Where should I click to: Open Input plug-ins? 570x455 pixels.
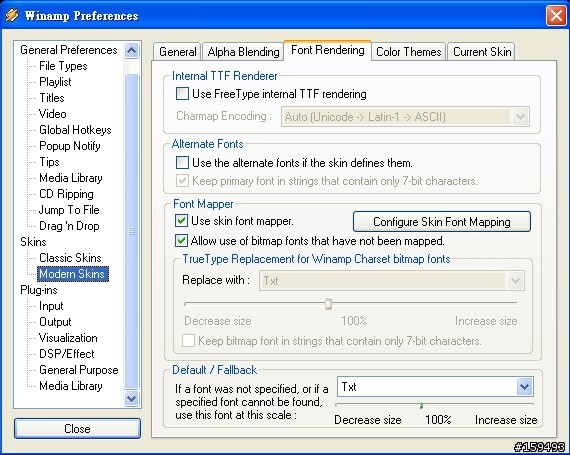tap(51, 306)
